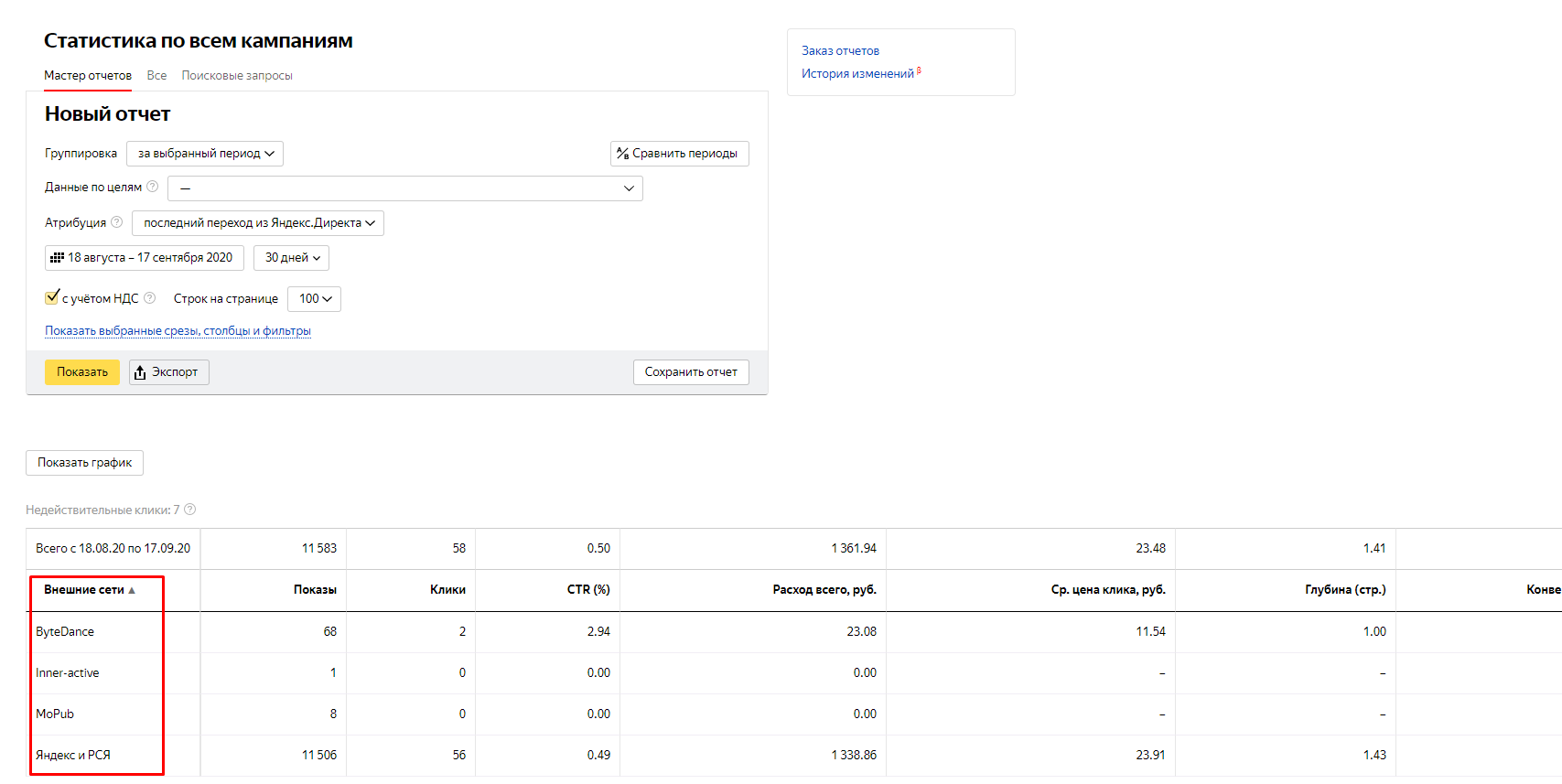Open the История изменений link

pyautogui.click(x=857, y=74)
